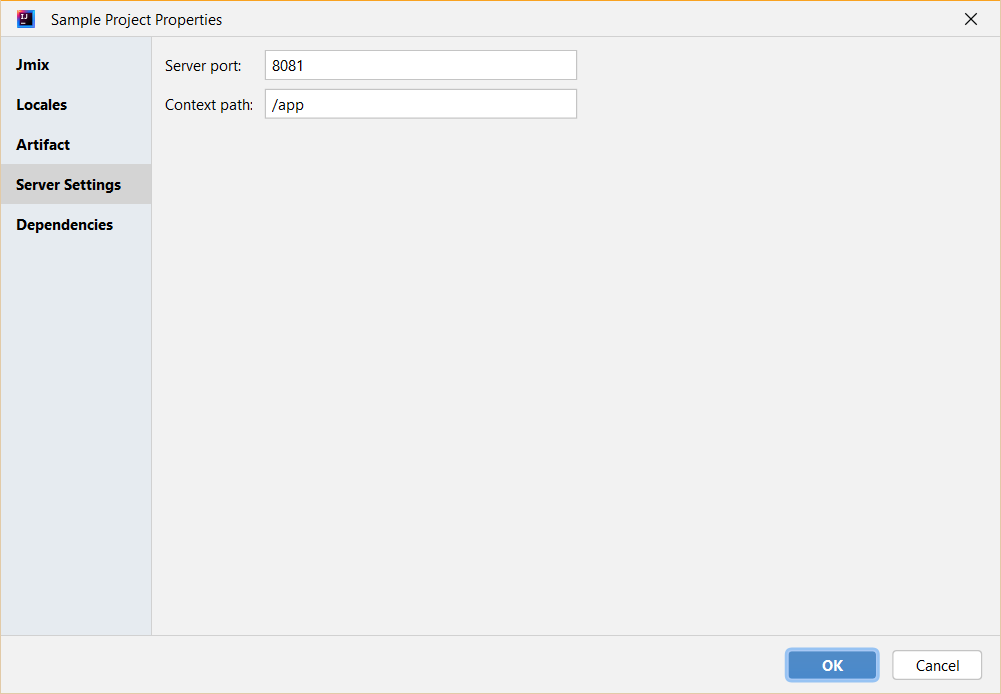Switch to the Locales section
The height and width of the screenshot is (694, 1001).
75,105
